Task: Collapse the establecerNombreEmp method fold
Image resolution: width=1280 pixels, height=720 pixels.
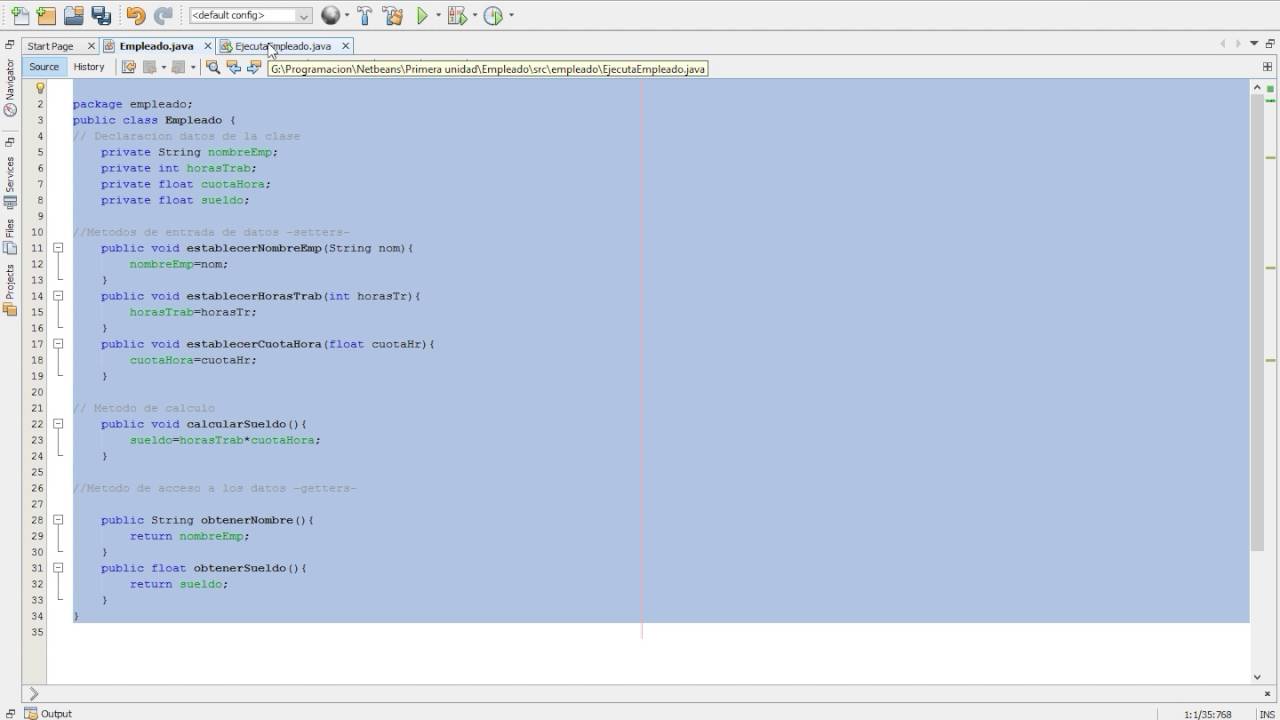Action: 58,248
